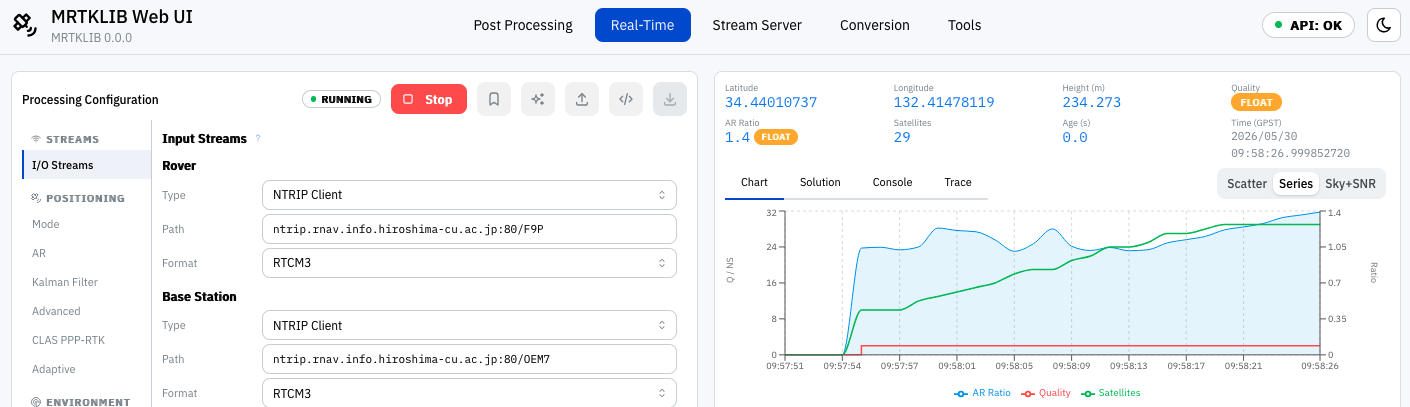Image resolution: width=1410 pixels, height=407 pixels.
Task: Click the 09:58:01 time-axis label on chart
Action: (x=957, y=365)
